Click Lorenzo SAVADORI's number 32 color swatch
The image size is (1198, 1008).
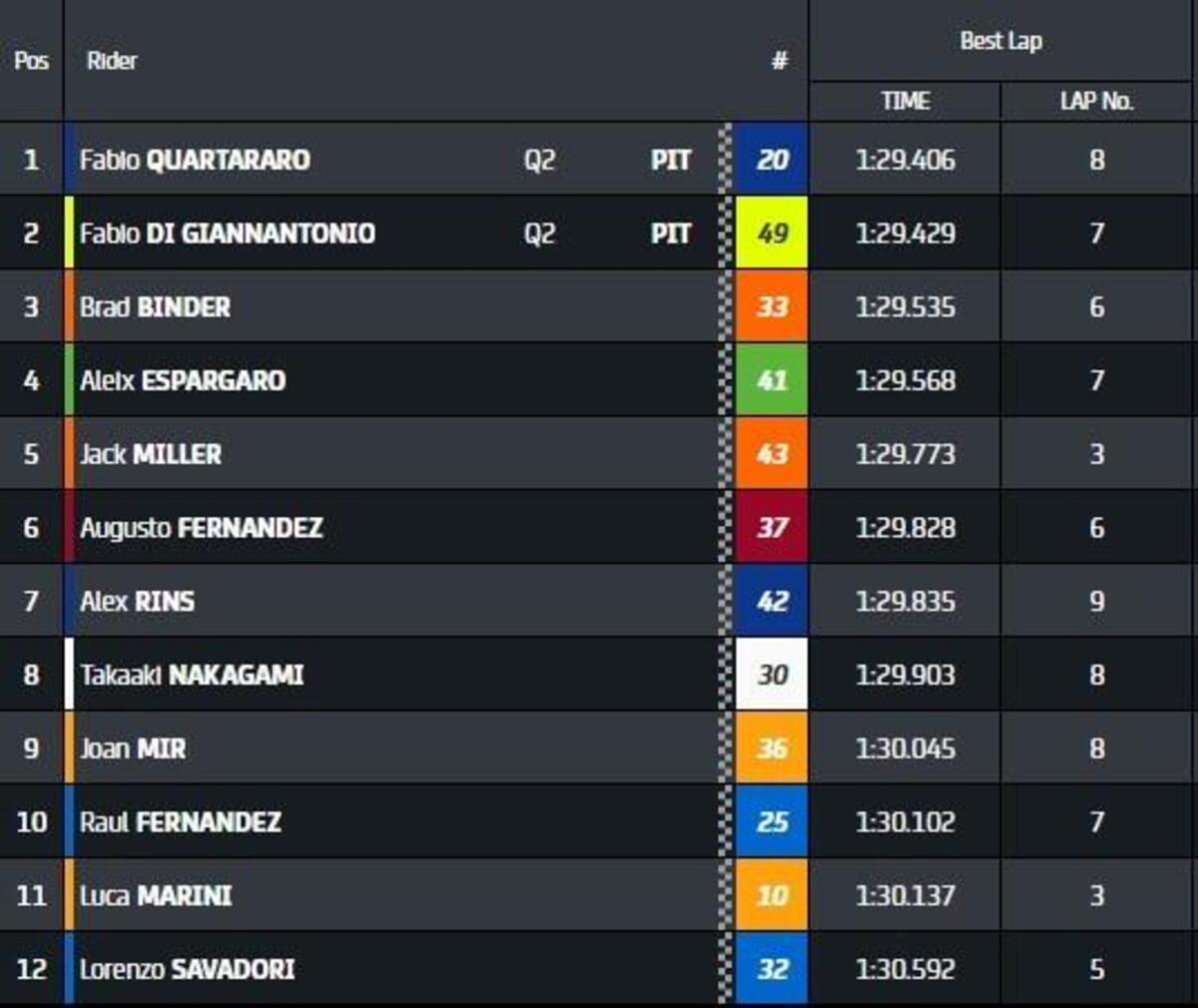[x=772, y=969]
